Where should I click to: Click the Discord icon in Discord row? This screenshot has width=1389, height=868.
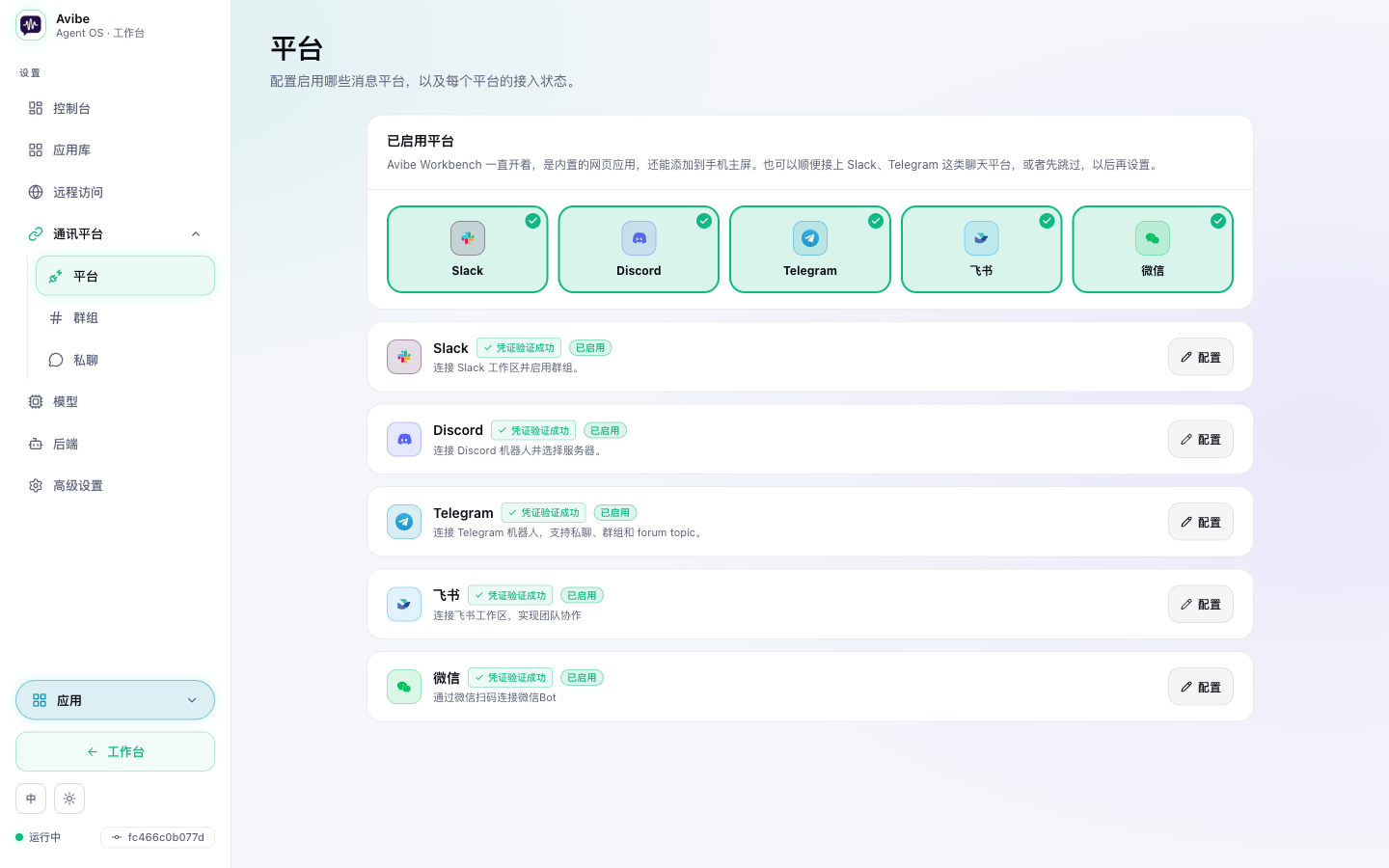pos(404,440)
